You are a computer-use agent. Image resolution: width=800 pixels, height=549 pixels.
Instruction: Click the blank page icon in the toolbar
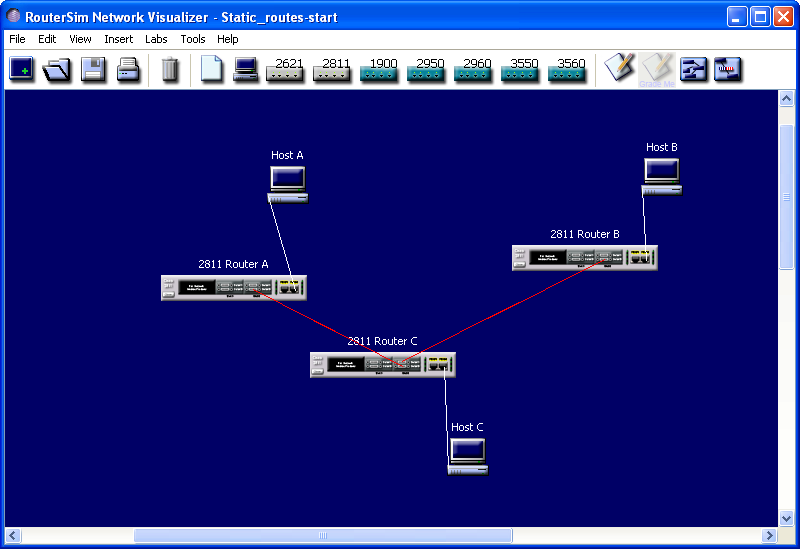point(211,68)
